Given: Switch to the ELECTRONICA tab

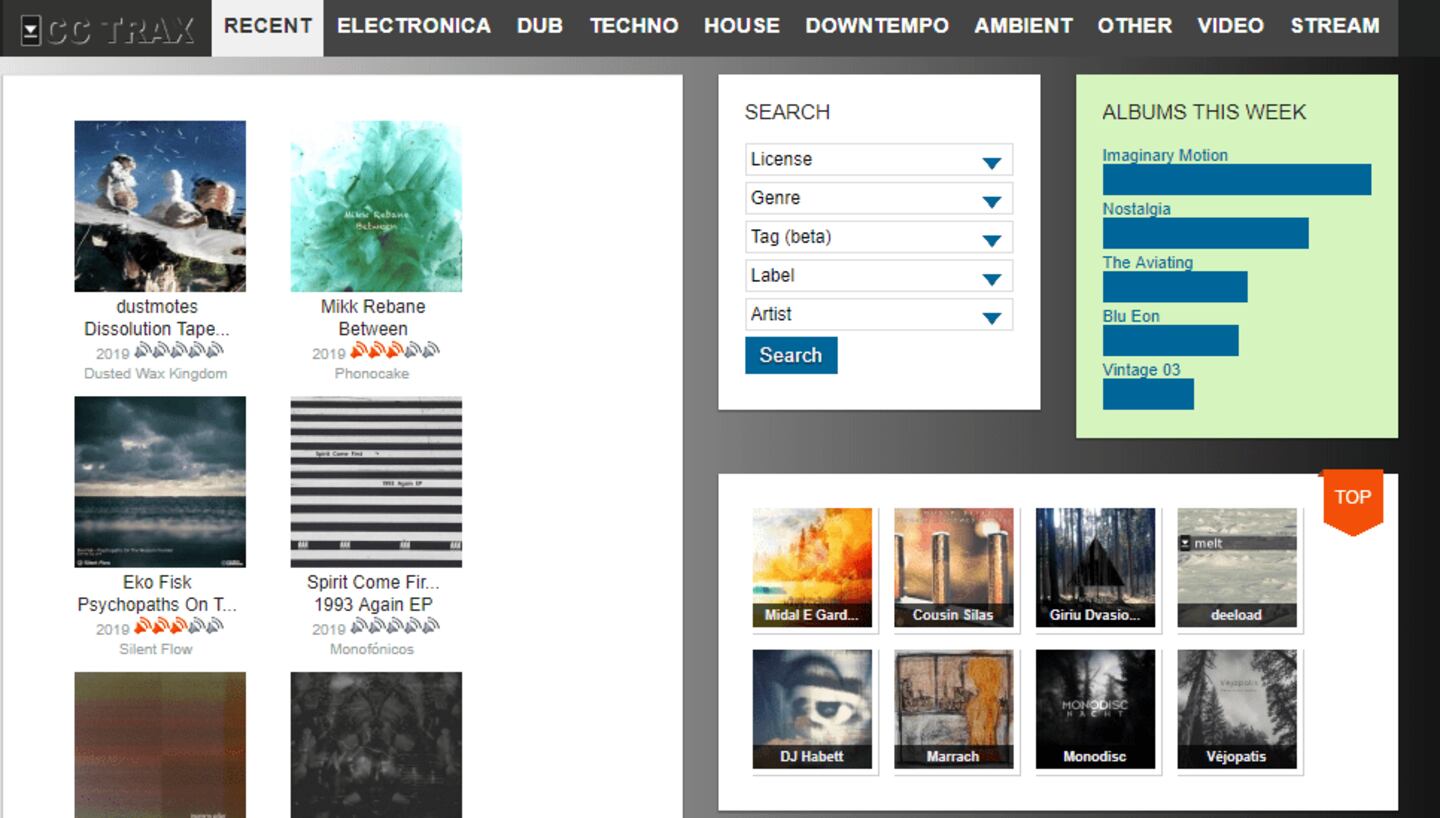Looking at the screenshot, I should [413, 26].
